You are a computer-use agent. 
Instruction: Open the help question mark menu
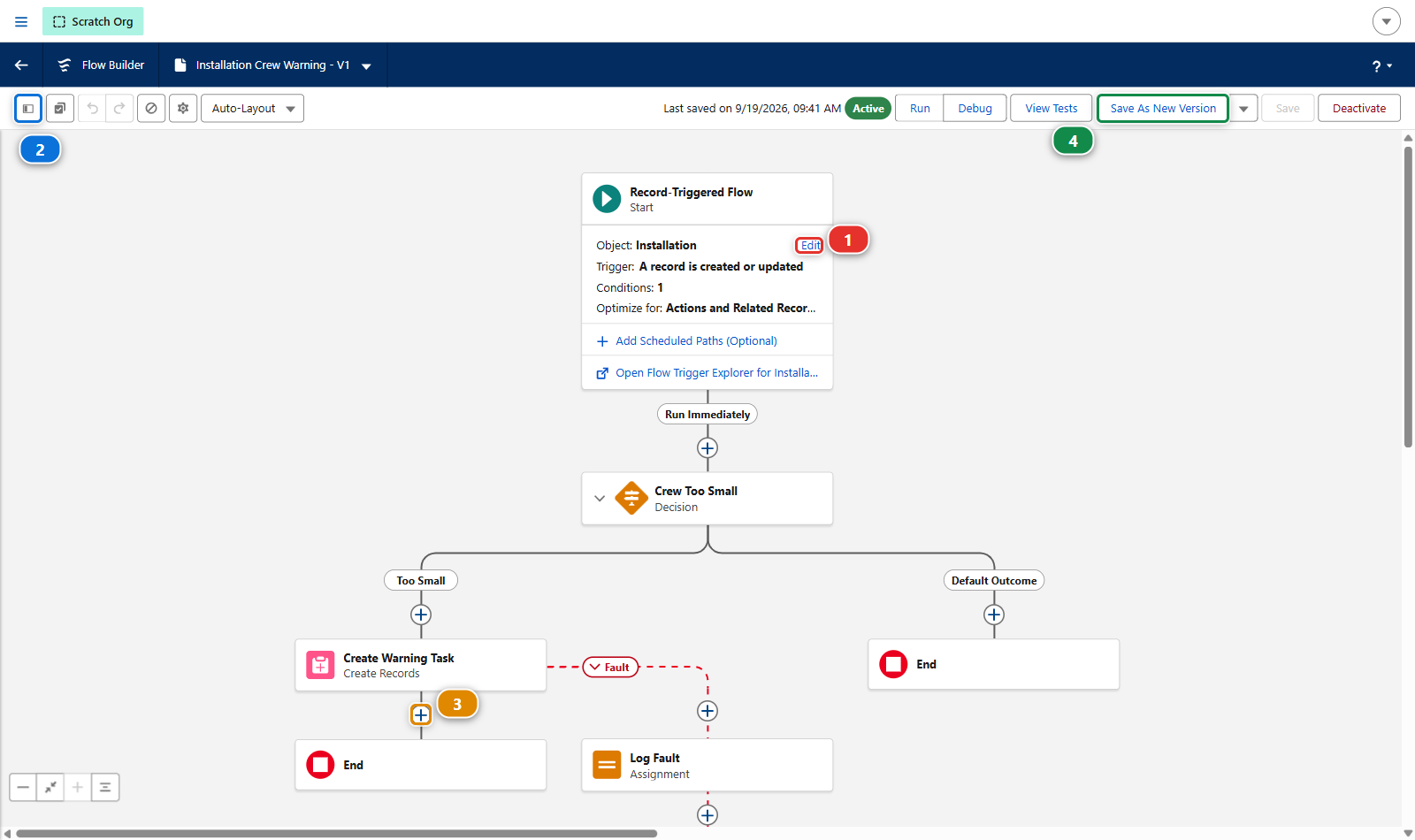coord(1381,66)
